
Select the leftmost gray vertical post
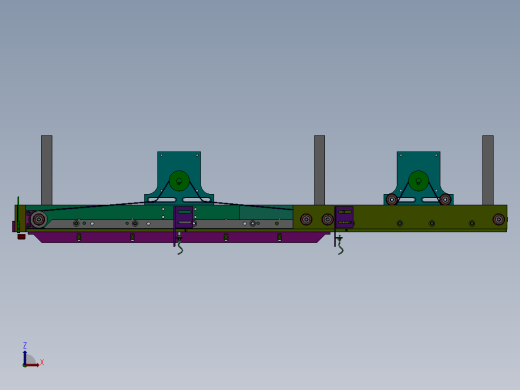tap(47, 170)
